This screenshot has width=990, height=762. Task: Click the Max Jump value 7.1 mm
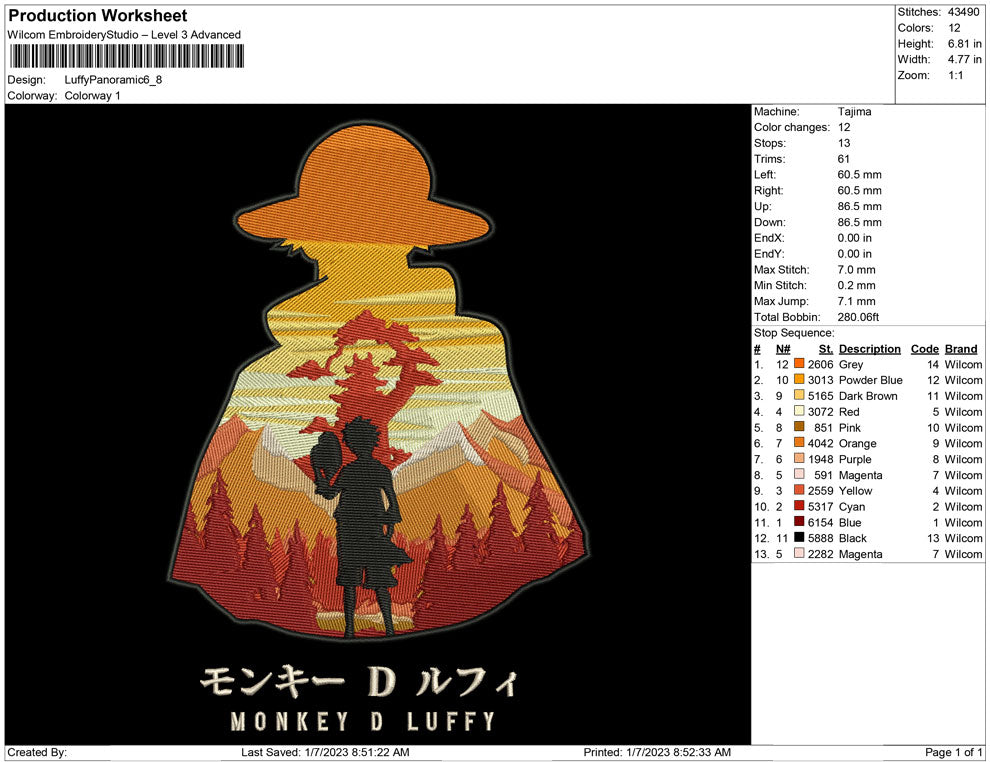(x=856, y=301)
